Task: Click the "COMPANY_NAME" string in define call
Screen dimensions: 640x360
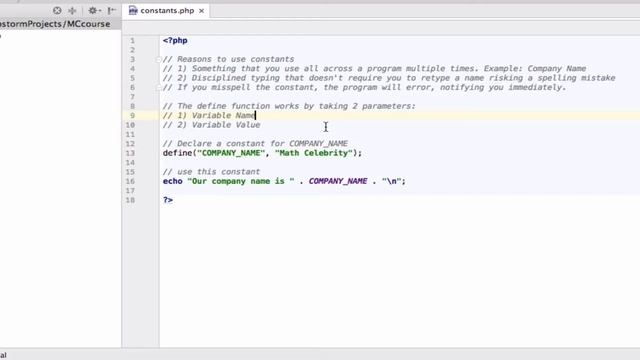Action: tap(231, 153)
